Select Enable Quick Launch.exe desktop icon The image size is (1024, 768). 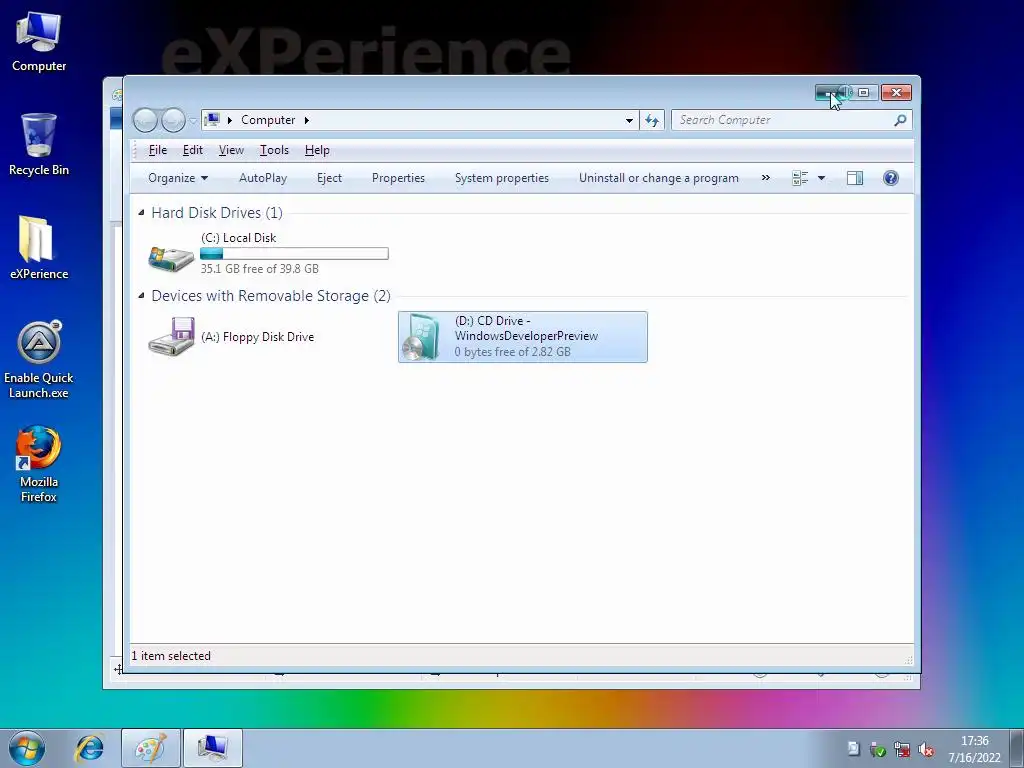point(39,360)
